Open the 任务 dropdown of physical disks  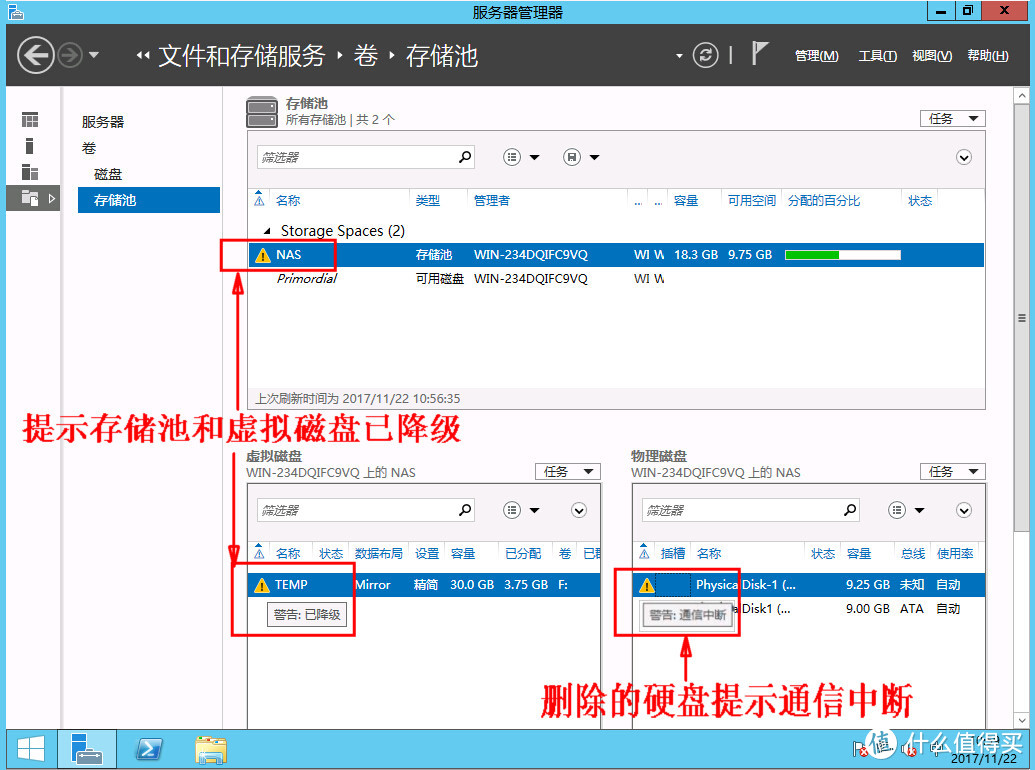coord(952,472)
